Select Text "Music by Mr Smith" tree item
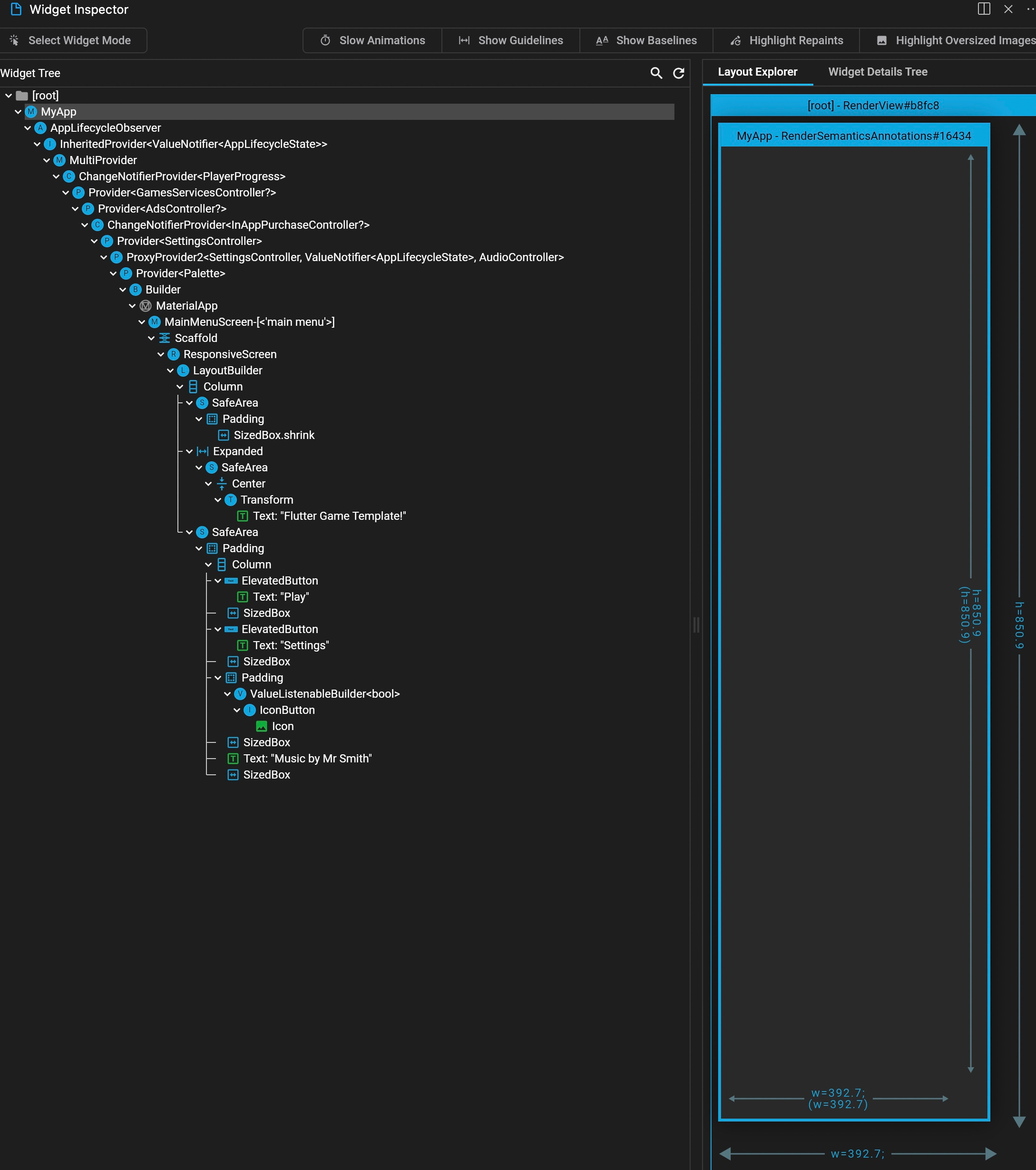Image resolution: width=1036 pixels, height=1170 pixels. tap(307, 759)
